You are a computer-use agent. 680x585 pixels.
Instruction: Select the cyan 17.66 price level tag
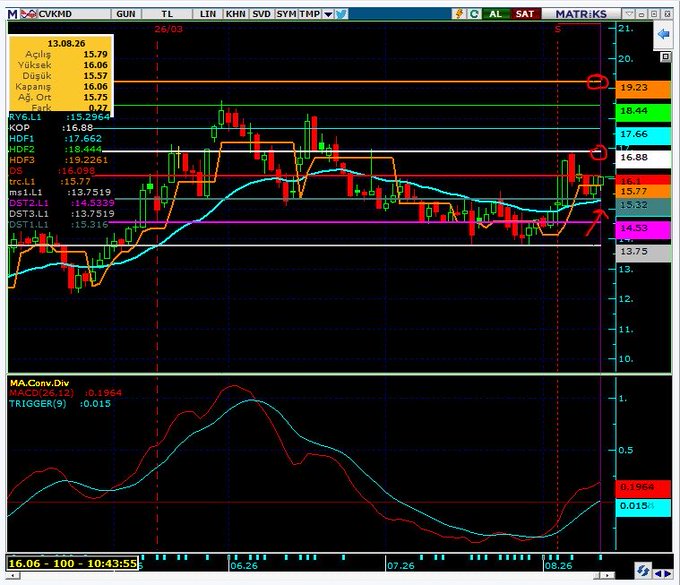tap(643, 135)
